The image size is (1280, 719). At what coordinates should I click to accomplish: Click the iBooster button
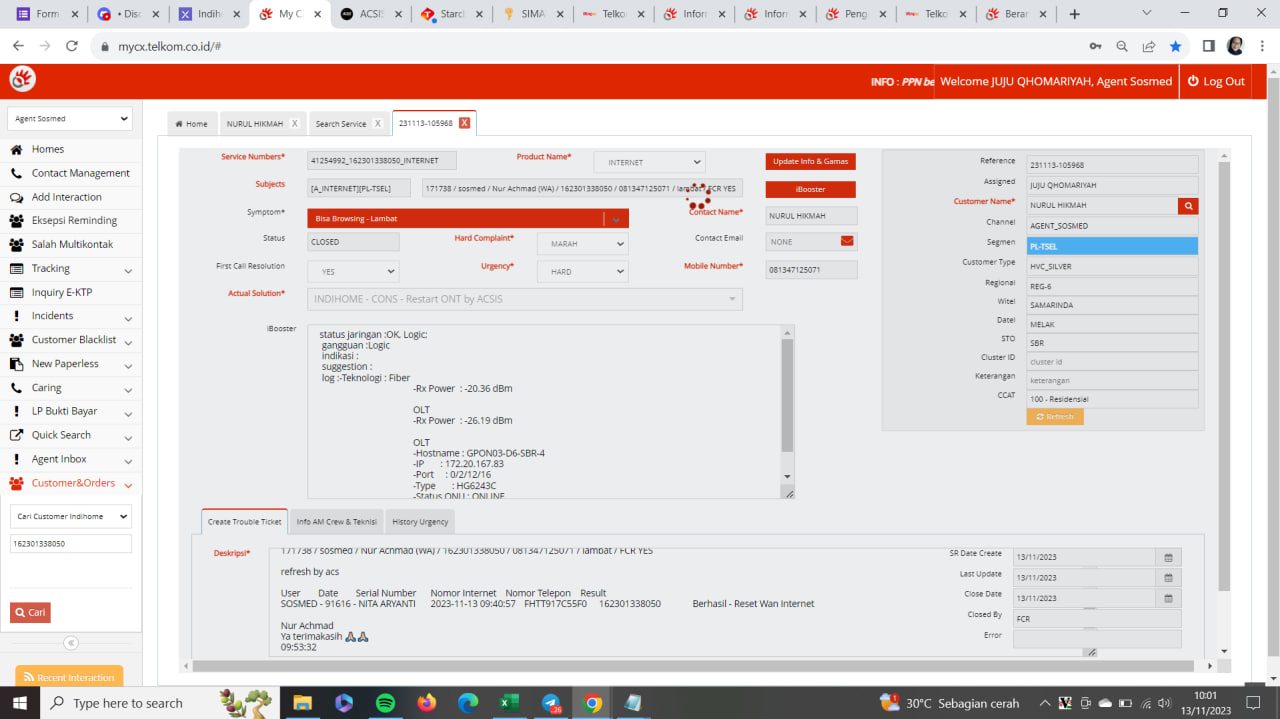810,189
